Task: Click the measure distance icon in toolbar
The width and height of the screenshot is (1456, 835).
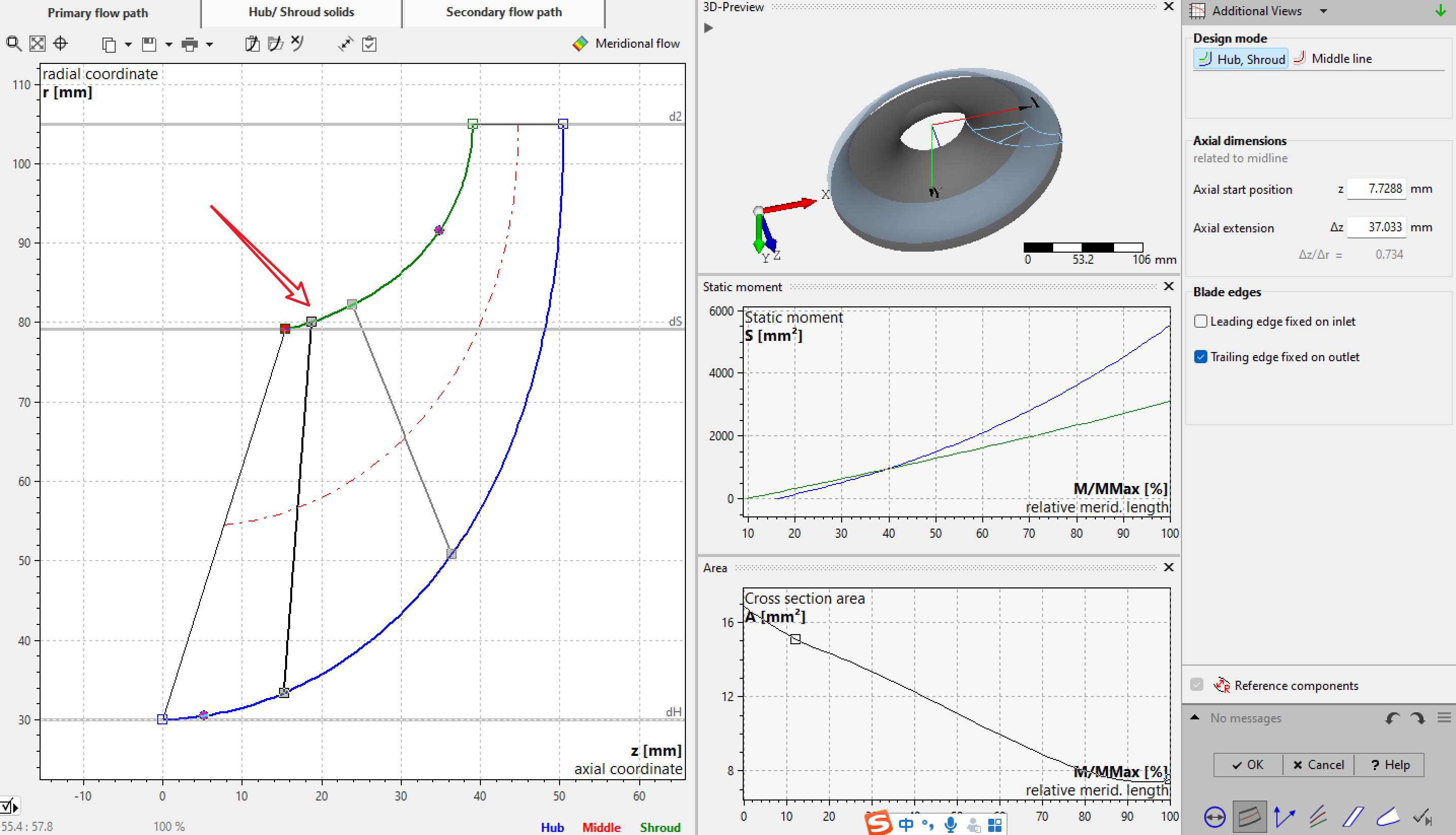Action: (x=345, y=44)
